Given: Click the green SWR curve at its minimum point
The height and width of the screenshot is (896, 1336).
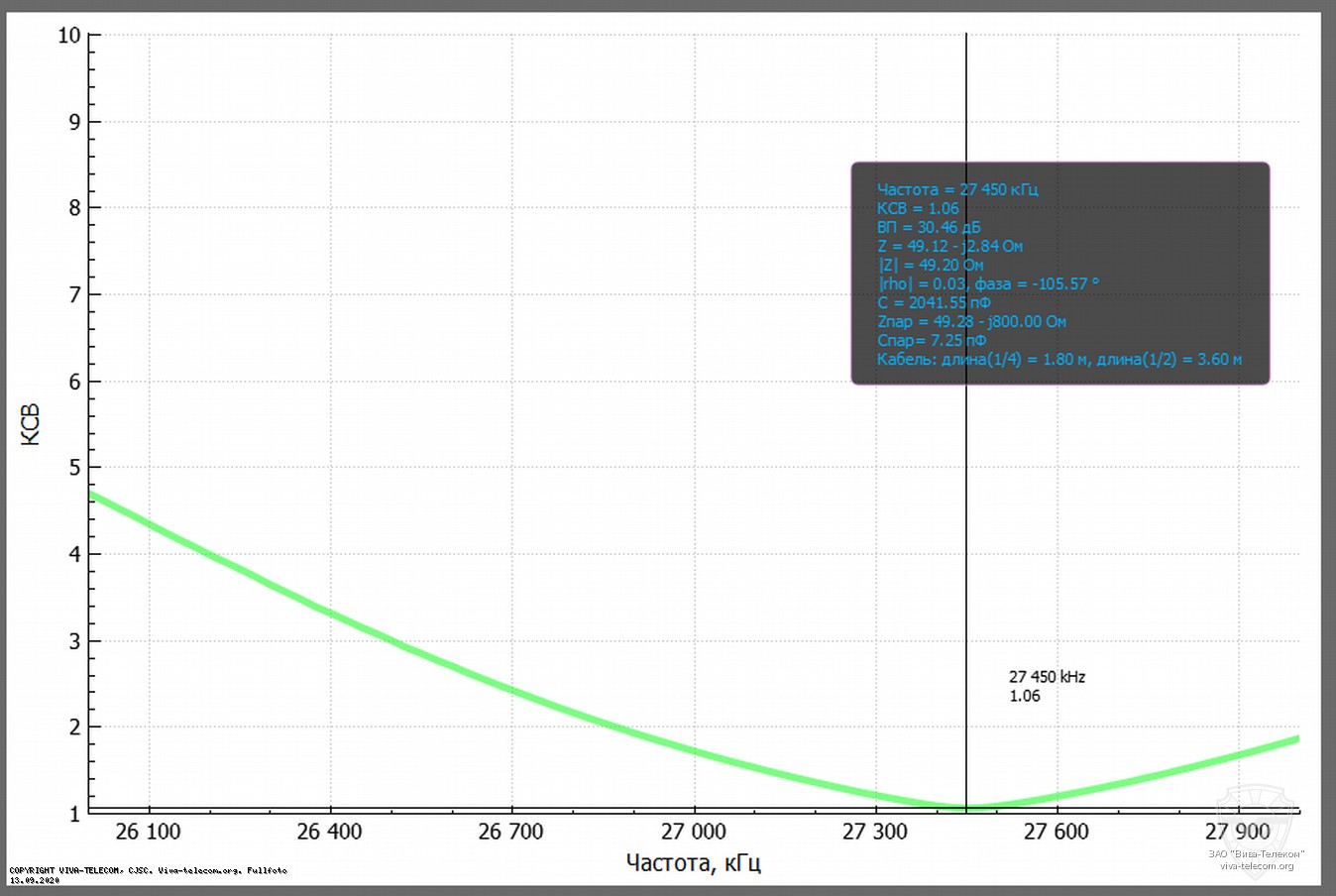Looking at the screenshot, I should click(966, 808).
